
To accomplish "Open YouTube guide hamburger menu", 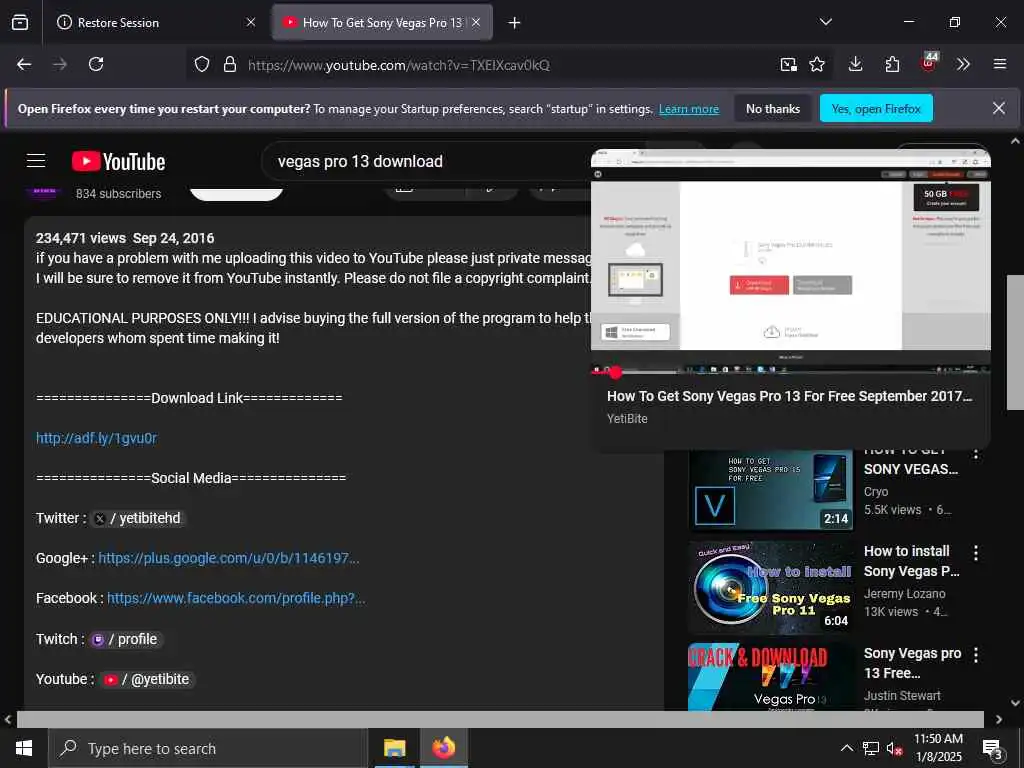I will [x=36, y=161].
